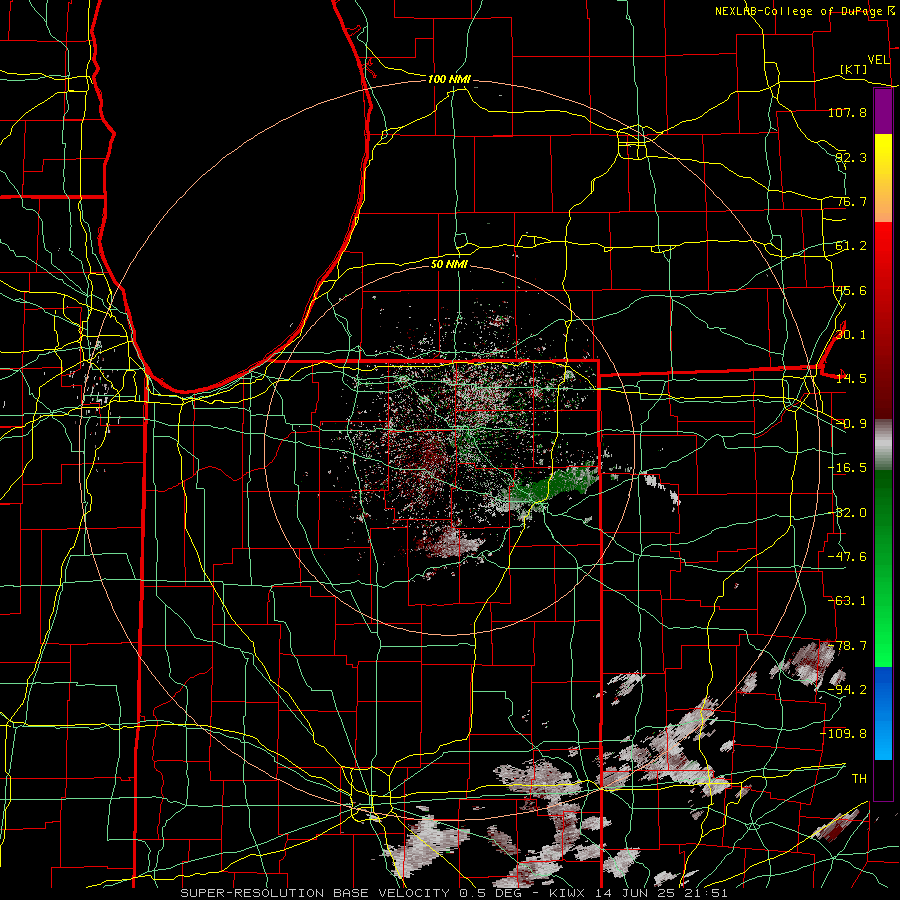900x900 pixels.
Task: Click the 45.6 velocity scale value
Action: (851, 290)
